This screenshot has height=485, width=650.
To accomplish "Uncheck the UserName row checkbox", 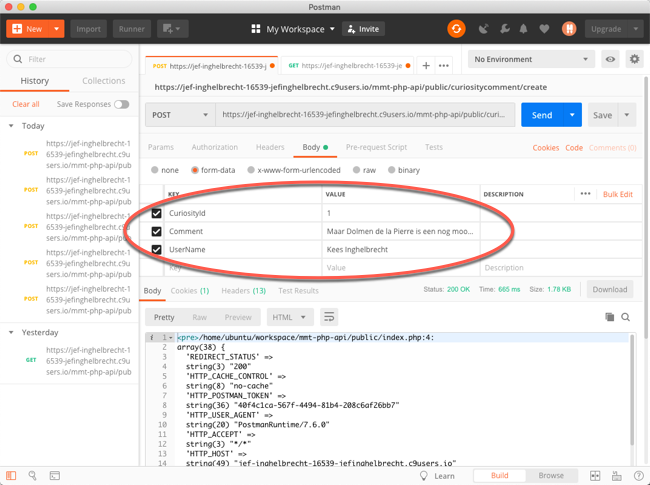I will coord(156,250).
